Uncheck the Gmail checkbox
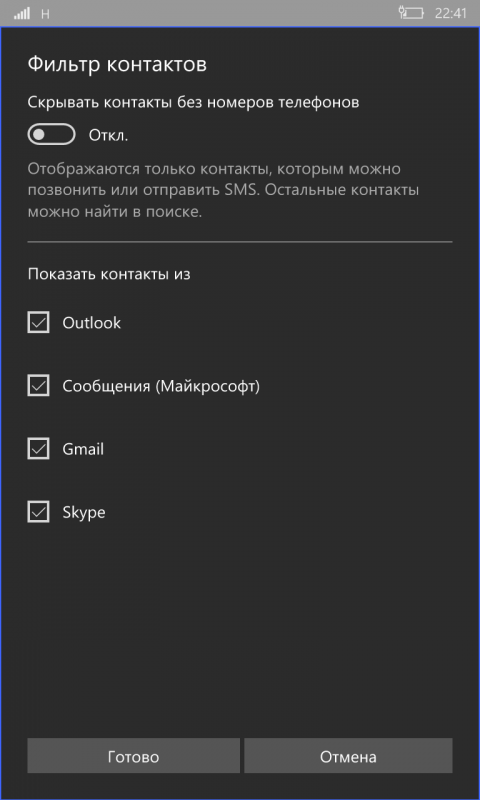Screen dimensions: 480x800 coord(38,449)
